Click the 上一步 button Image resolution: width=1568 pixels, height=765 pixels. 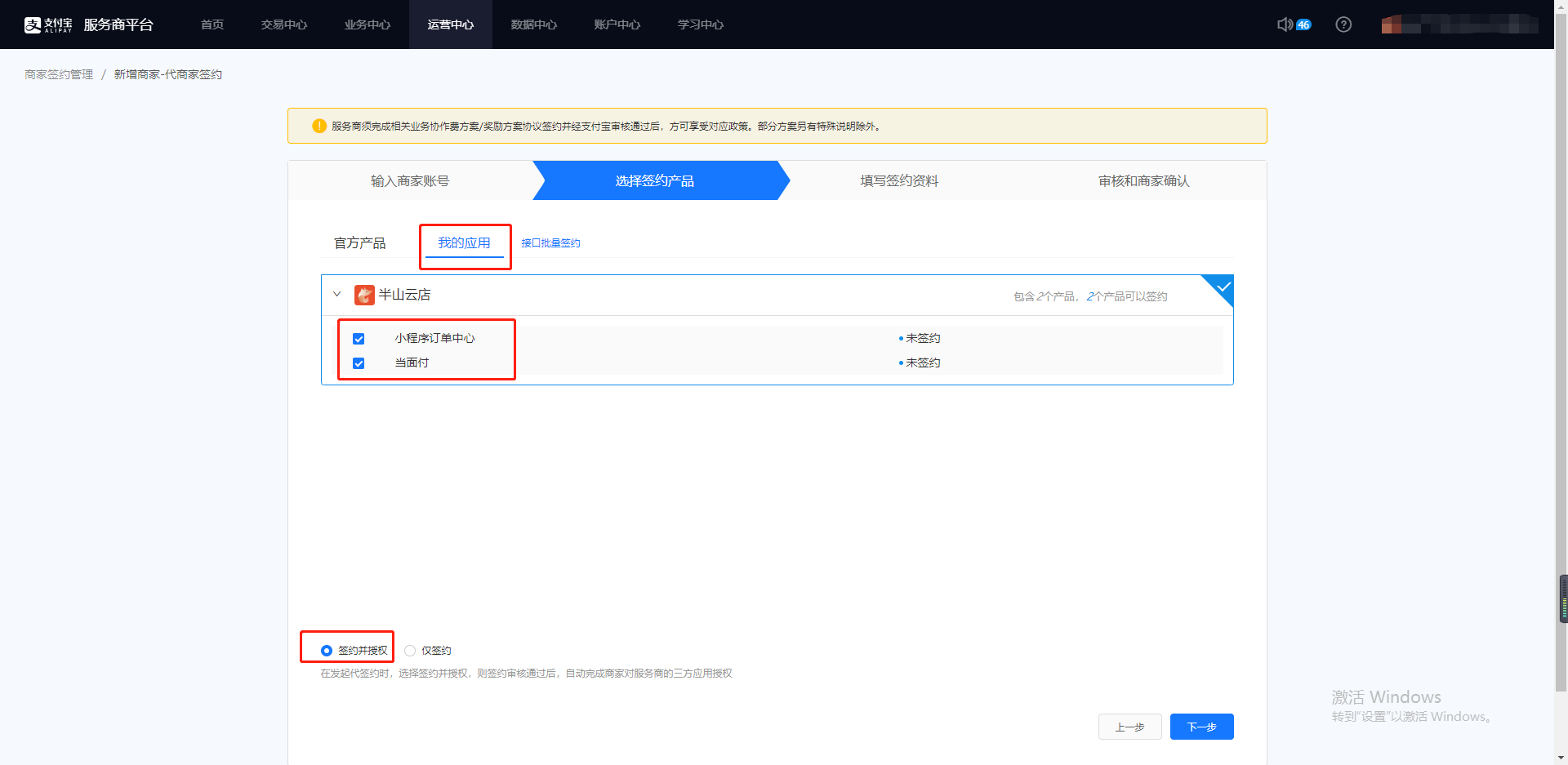(1130, 727)
